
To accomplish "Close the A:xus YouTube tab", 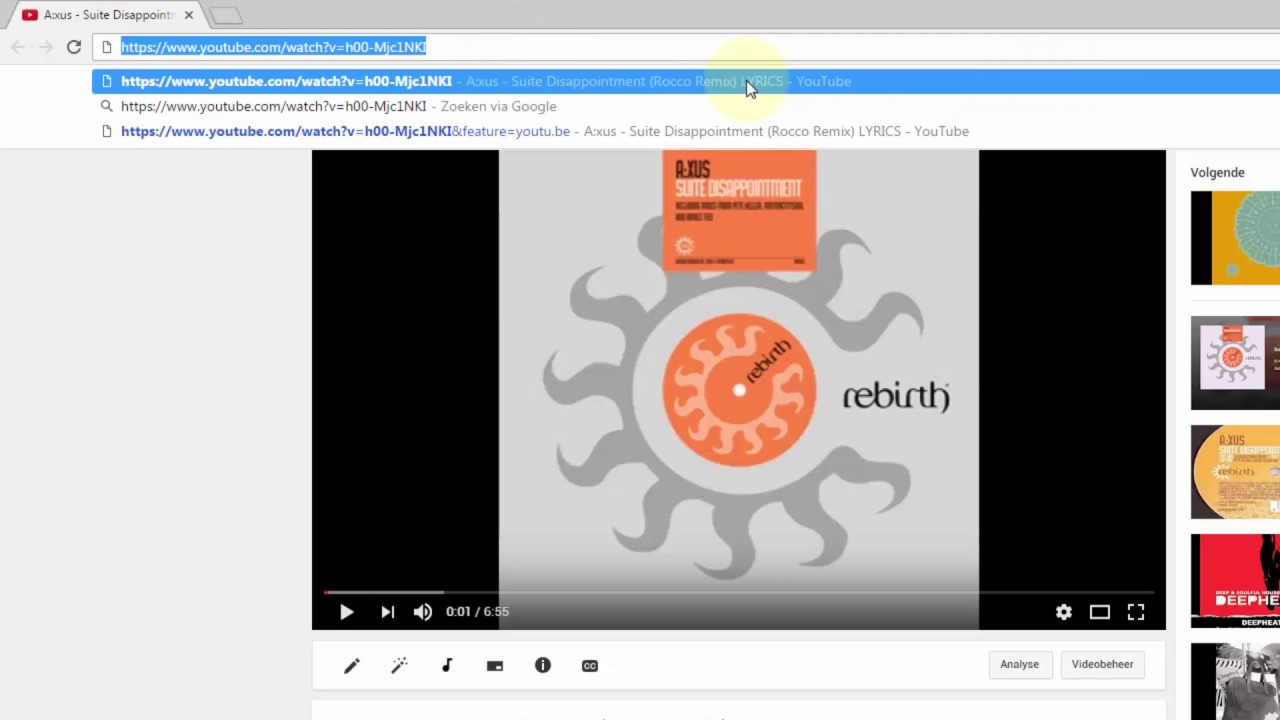I will tap(188, 15).
